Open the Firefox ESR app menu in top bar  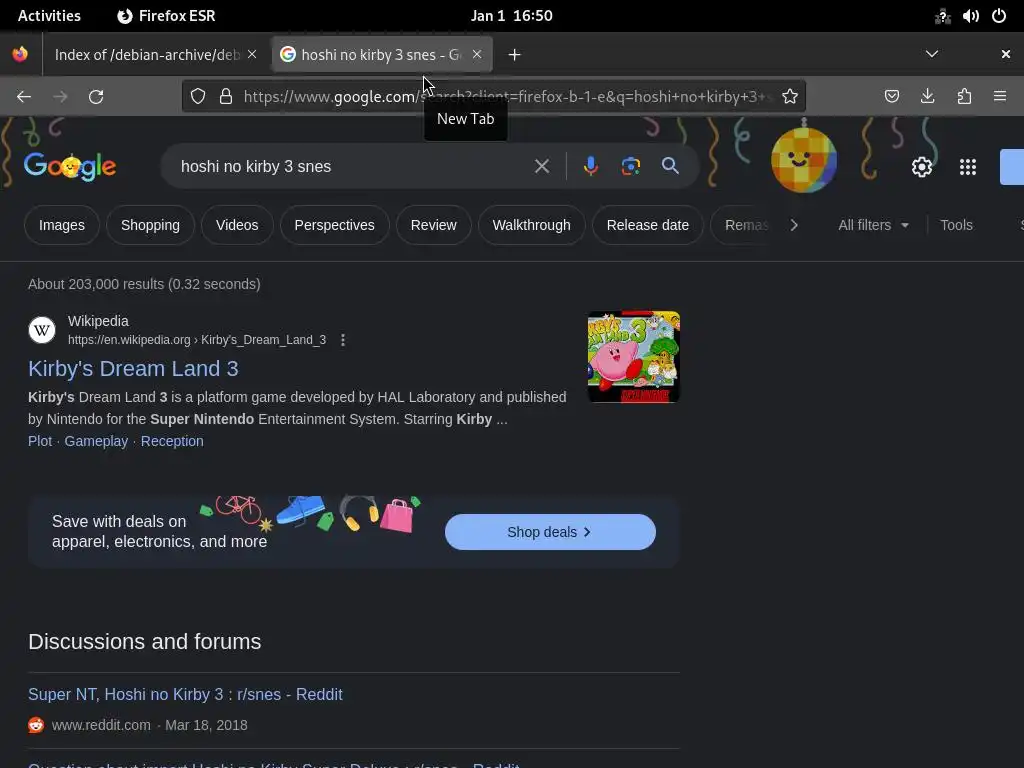[x=167, y=16]
